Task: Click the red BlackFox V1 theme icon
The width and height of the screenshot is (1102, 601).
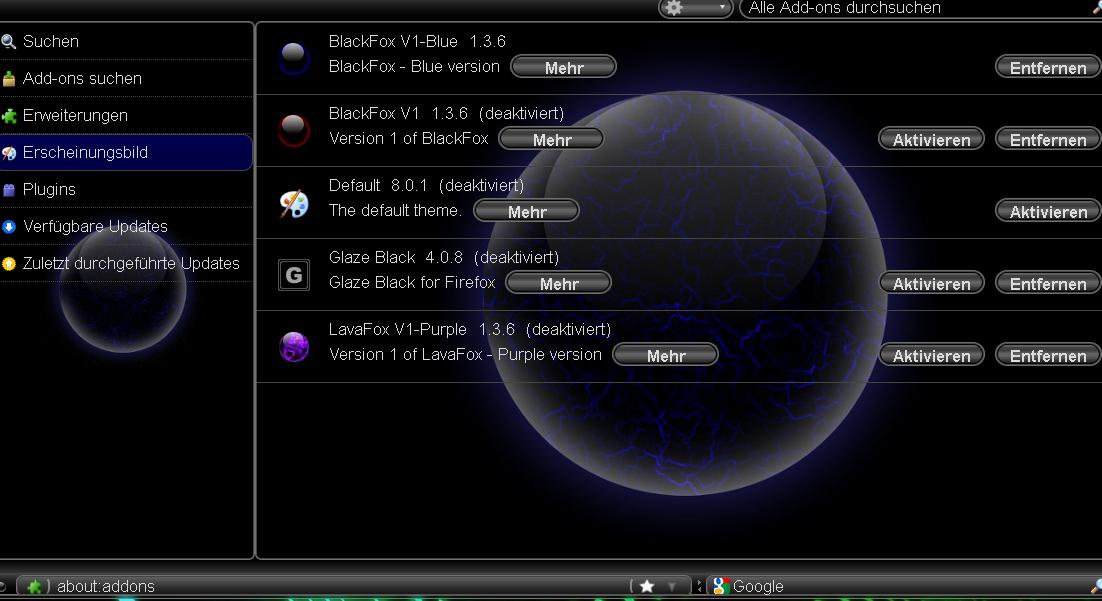Action: [x=294, y=130]
